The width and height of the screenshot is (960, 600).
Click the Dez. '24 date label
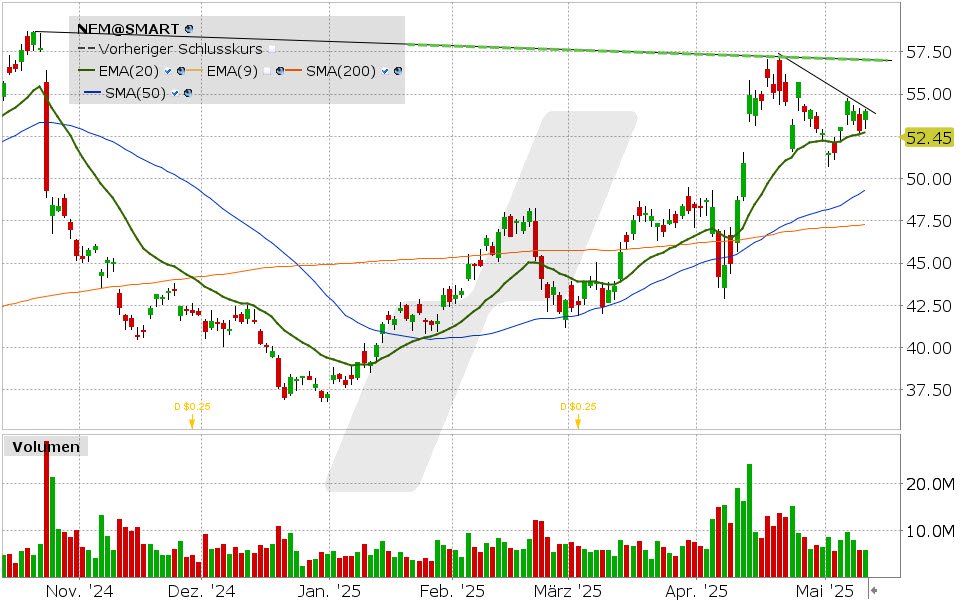(x=201, y=591)
